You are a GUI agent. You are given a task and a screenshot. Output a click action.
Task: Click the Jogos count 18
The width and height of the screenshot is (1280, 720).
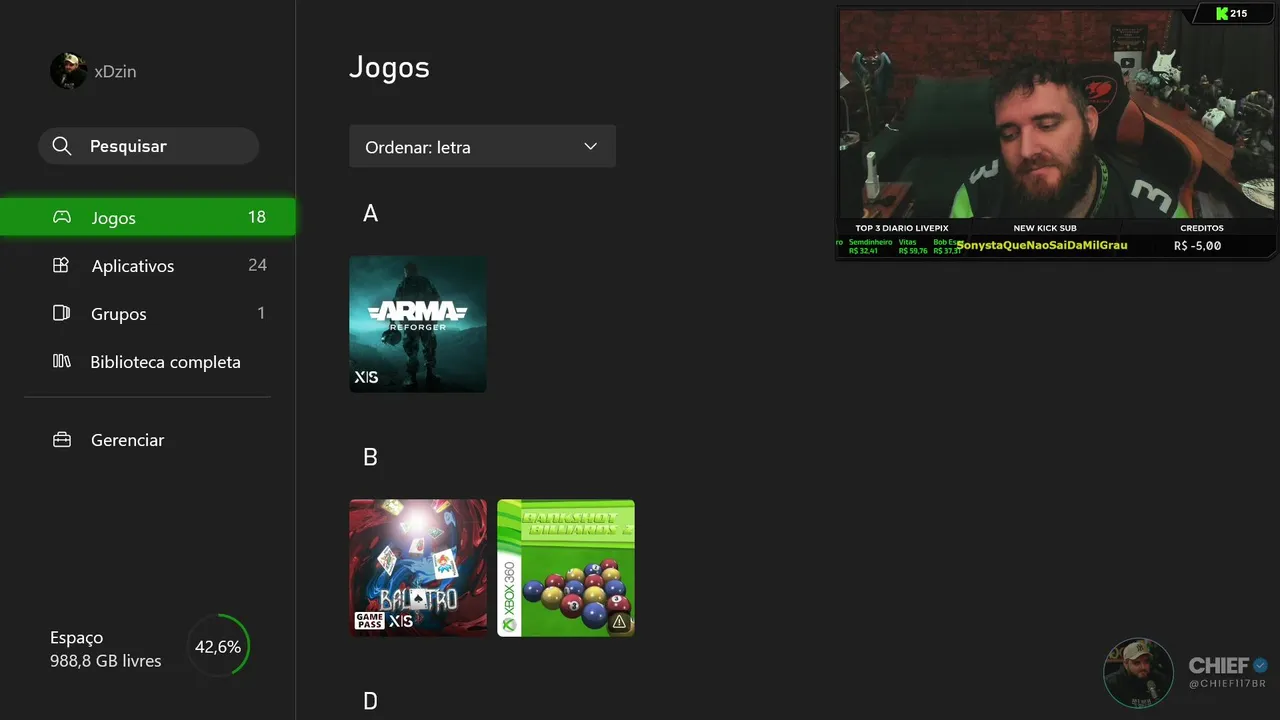257,217
